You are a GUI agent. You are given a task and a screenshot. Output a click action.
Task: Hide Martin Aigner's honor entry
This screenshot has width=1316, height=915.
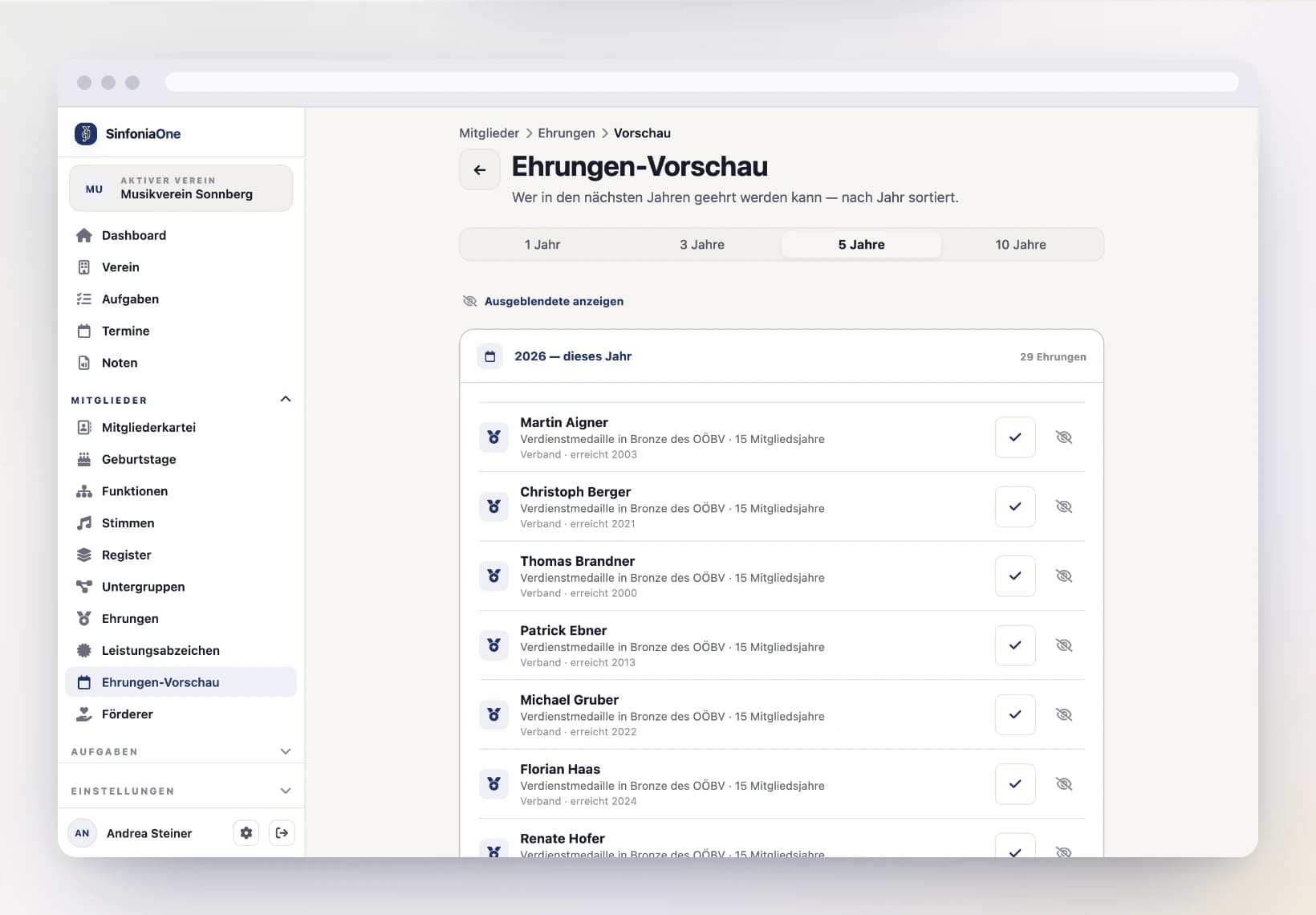click(1064, 437)
